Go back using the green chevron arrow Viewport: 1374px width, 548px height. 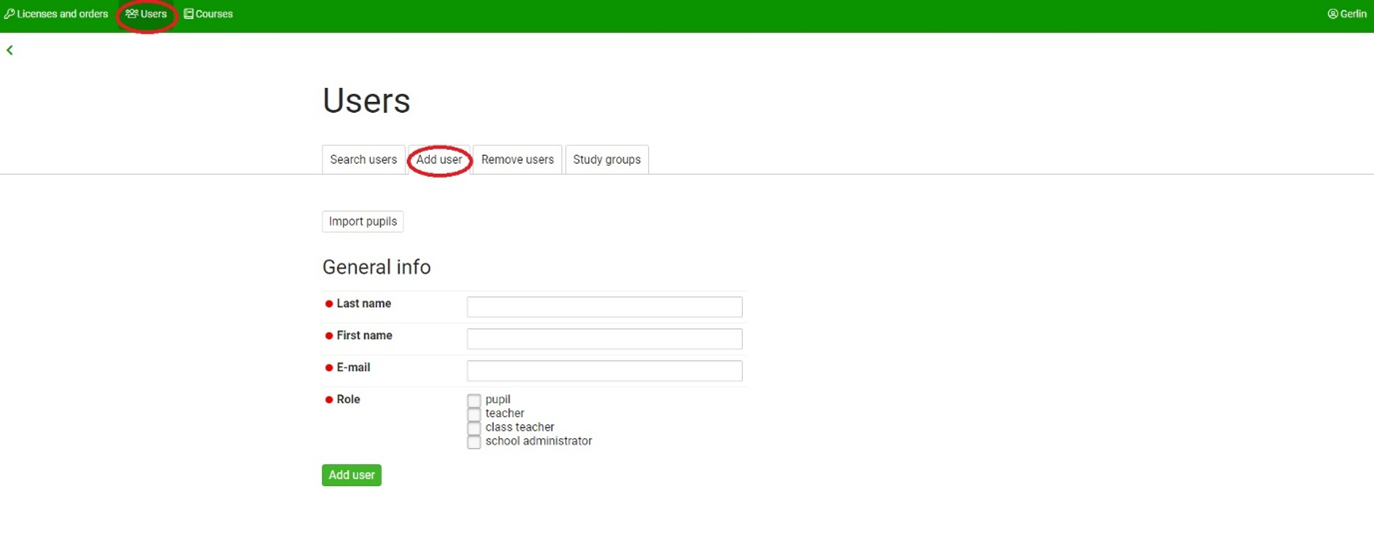click(x=10, y=50)
